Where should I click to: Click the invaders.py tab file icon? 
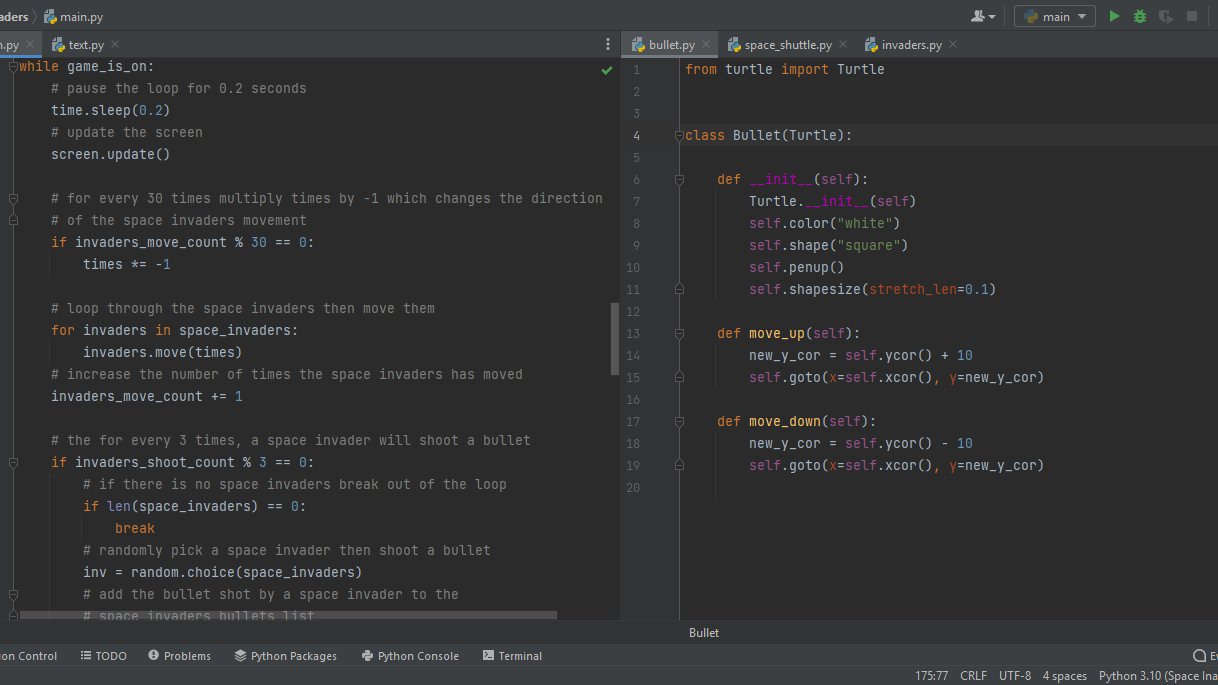click(872, 44)
